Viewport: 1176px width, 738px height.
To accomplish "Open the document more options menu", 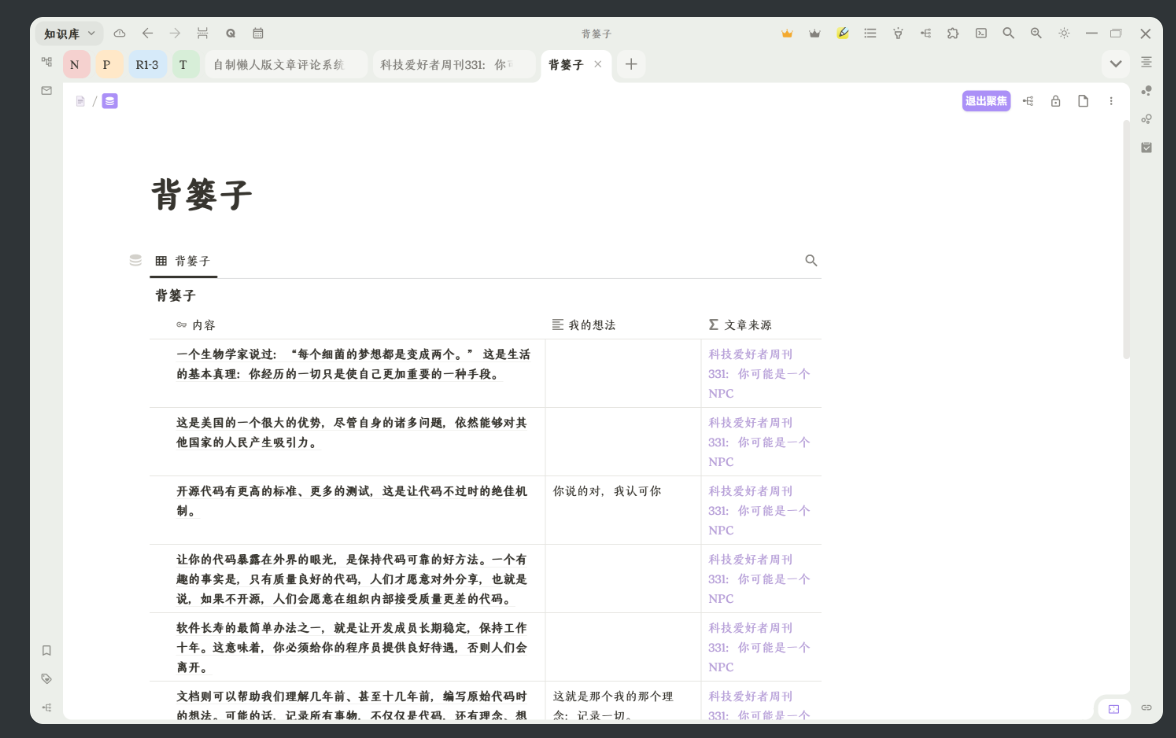I will point(1111,101).
